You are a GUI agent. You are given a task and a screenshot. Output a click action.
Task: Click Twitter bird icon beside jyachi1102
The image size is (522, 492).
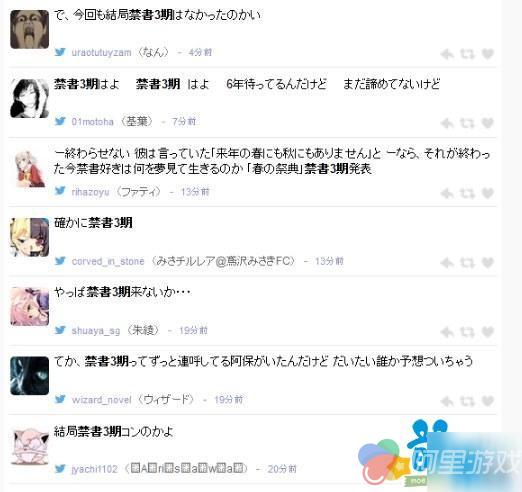(60, 469)
